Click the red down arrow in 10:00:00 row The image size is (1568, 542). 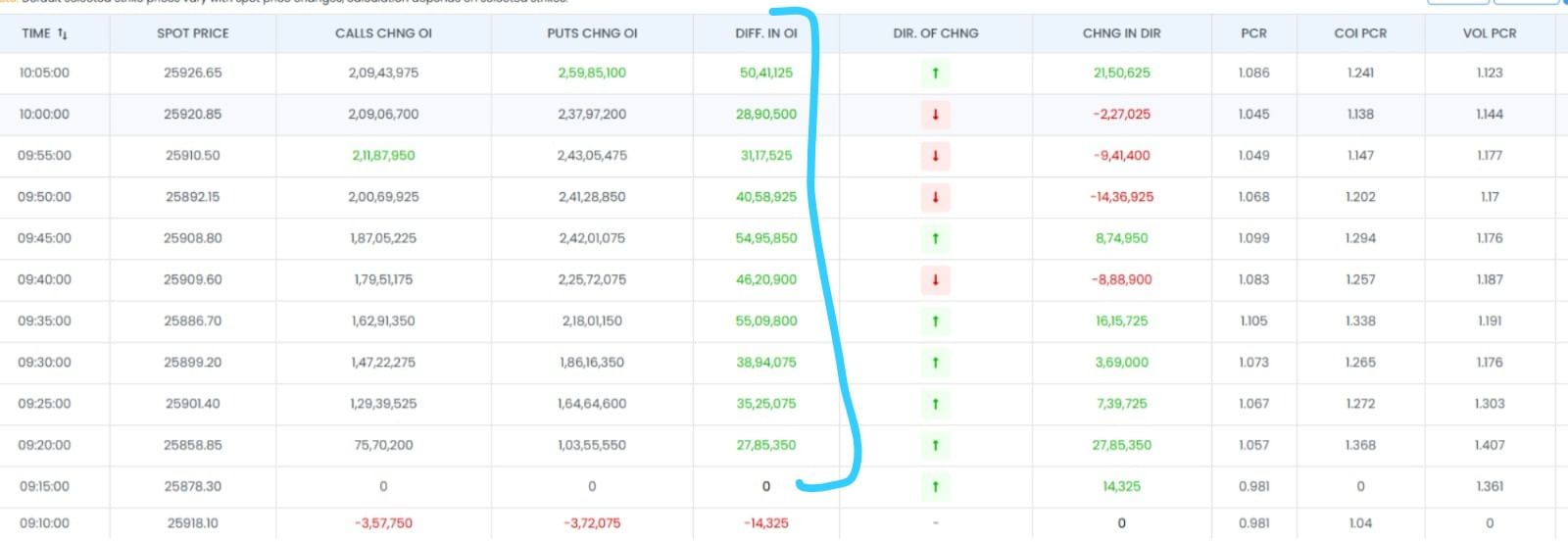coord(935,114)
